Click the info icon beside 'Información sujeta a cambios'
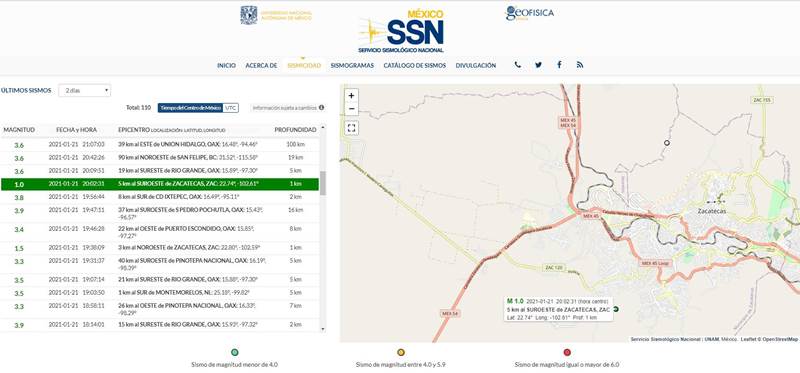This screenshot has width=800, height=373. tap(321, 108)
